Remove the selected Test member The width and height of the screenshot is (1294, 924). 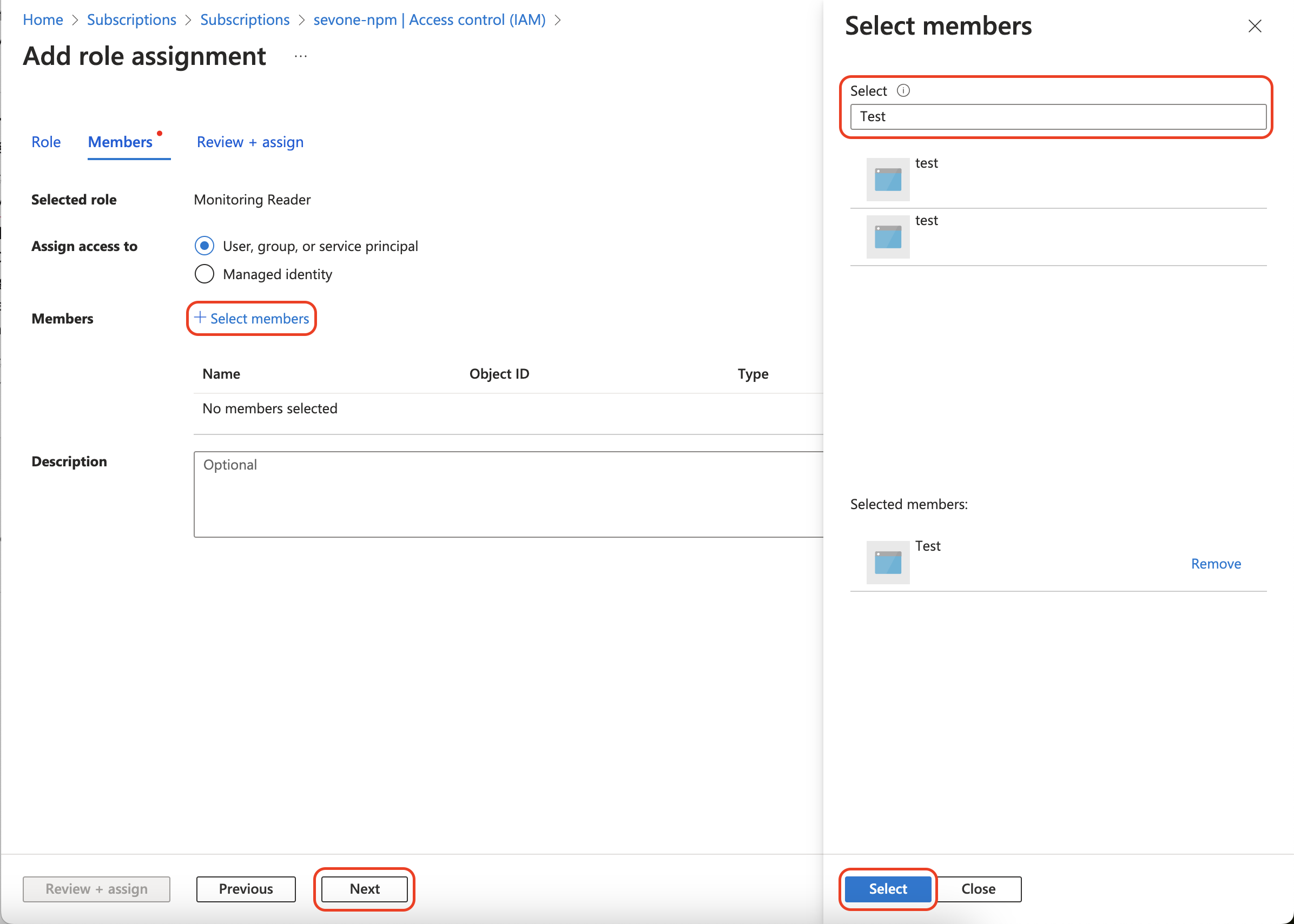pos(1216,563)
